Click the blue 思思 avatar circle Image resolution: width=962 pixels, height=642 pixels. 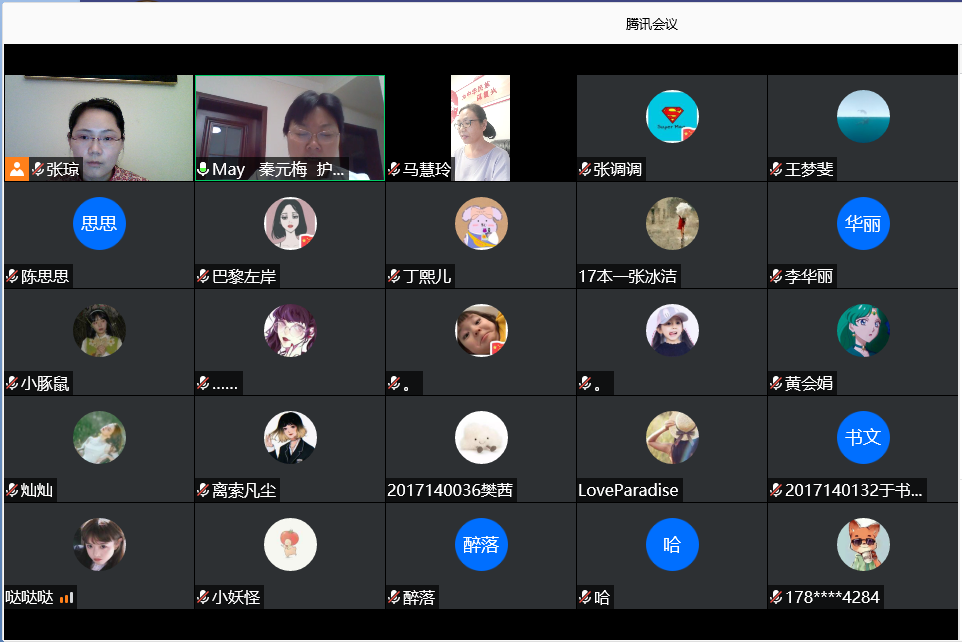pyautogui.click(x=99, y=223)
